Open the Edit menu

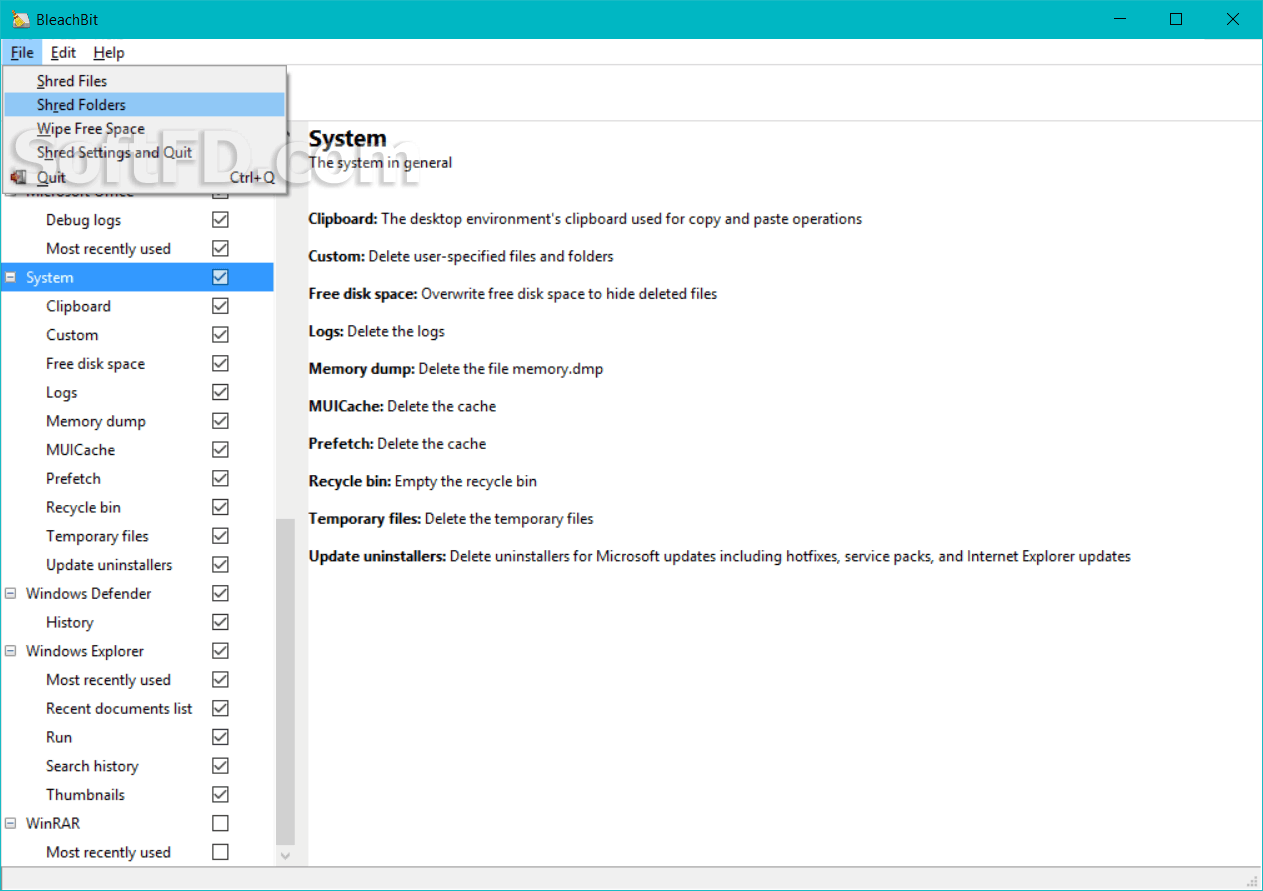point(63,52)
